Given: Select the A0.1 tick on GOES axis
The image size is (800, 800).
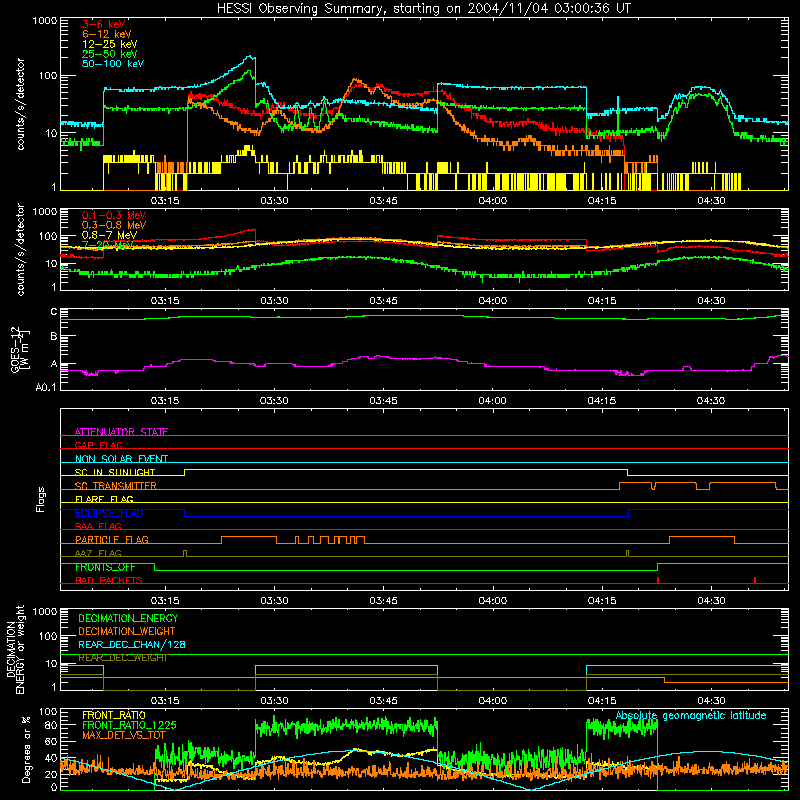Looking at the screenshot, I should tap(45, 388).
